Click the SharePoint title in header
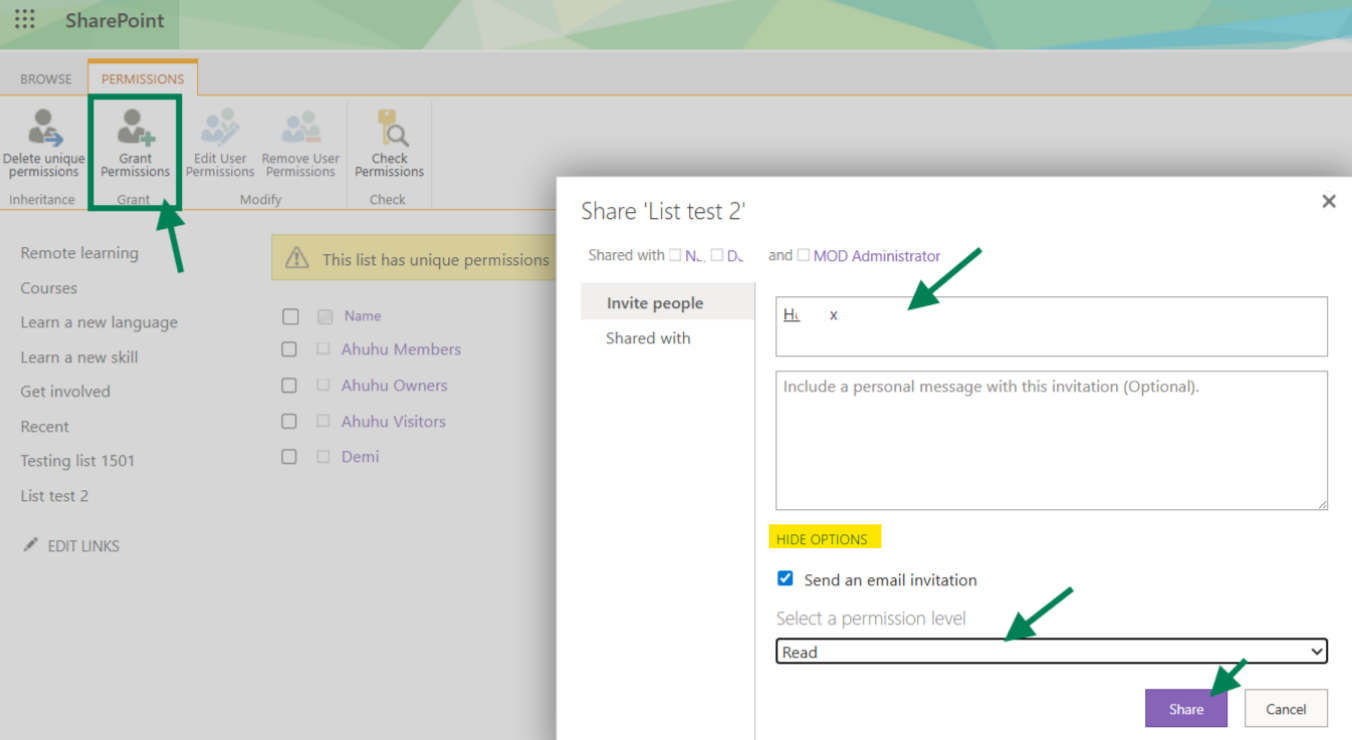Viewport: 1352px width, 740px height. tap(115, 20)
